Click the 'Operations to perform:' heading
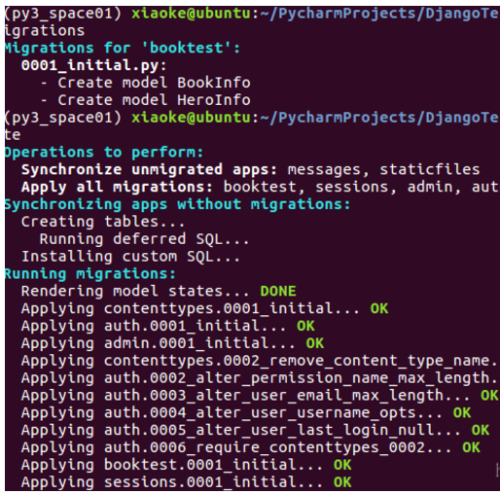Viewport: 500px width, 494px height. point(104,152)
